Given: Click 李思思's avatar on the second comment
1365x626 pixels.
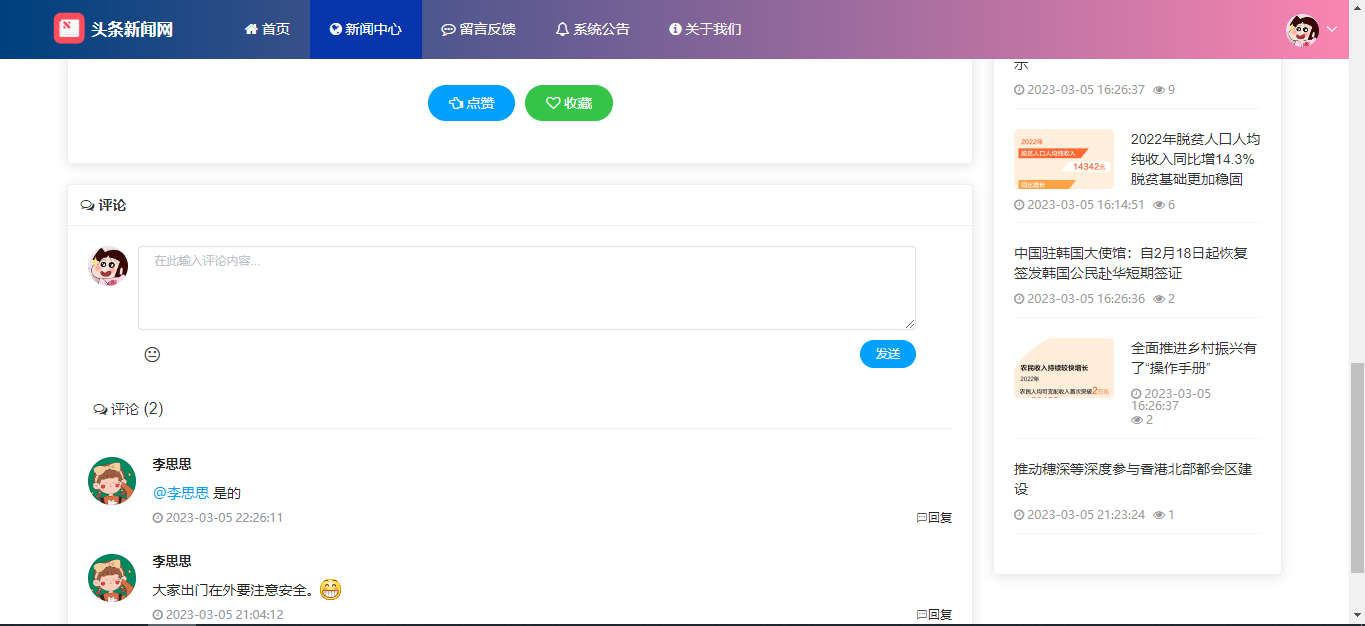Looking at the screenshot, I should (x=112, y=578).
